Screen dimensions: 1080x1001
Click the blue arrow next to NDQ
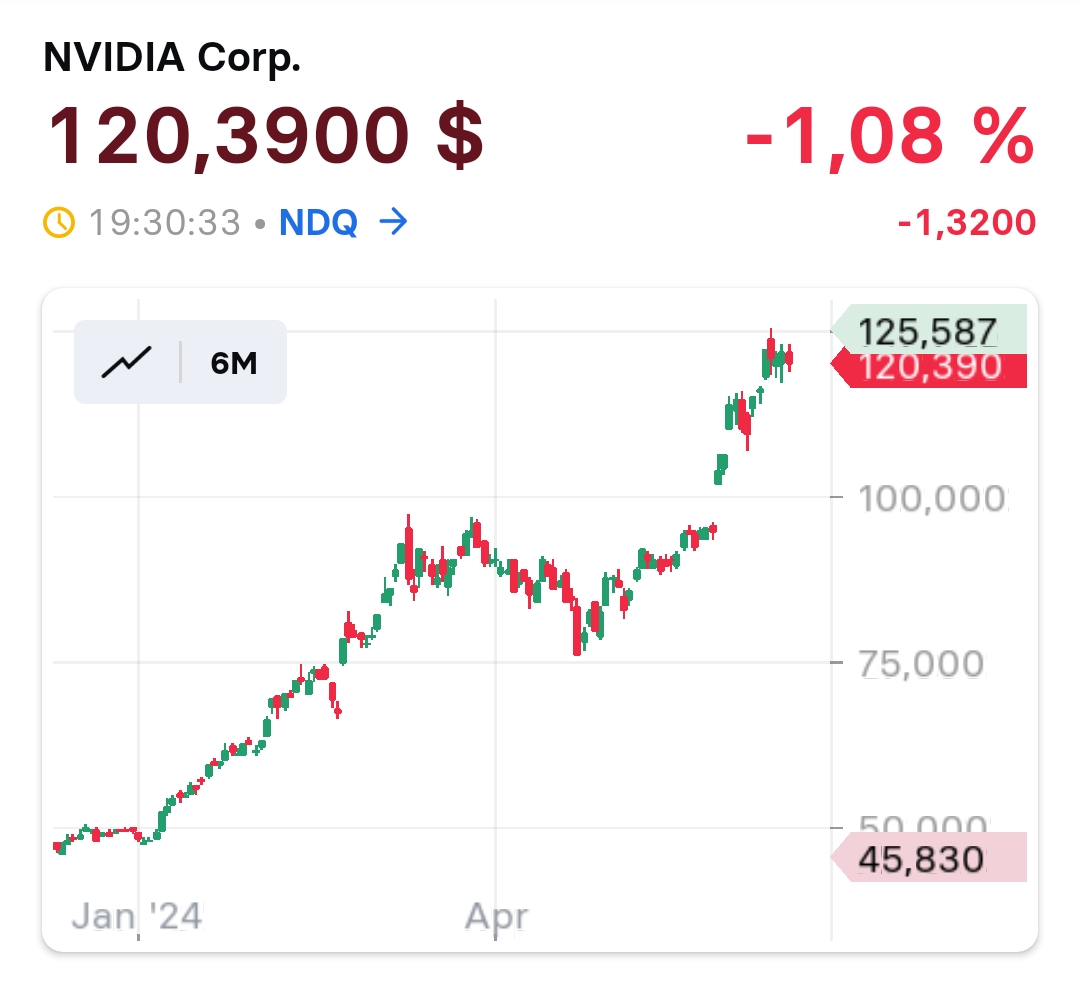[394, 221]
